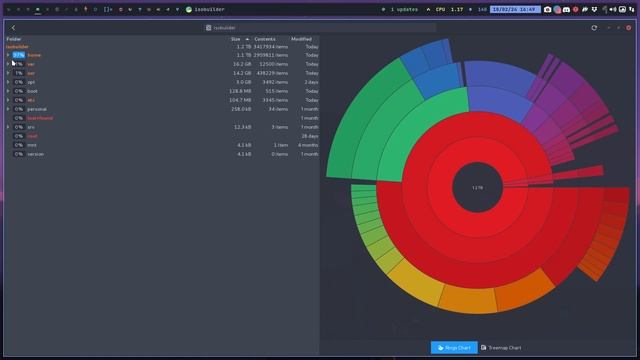Select the mnt folder row
Viewport: 640px width, 360px height.
pos(162,145)
